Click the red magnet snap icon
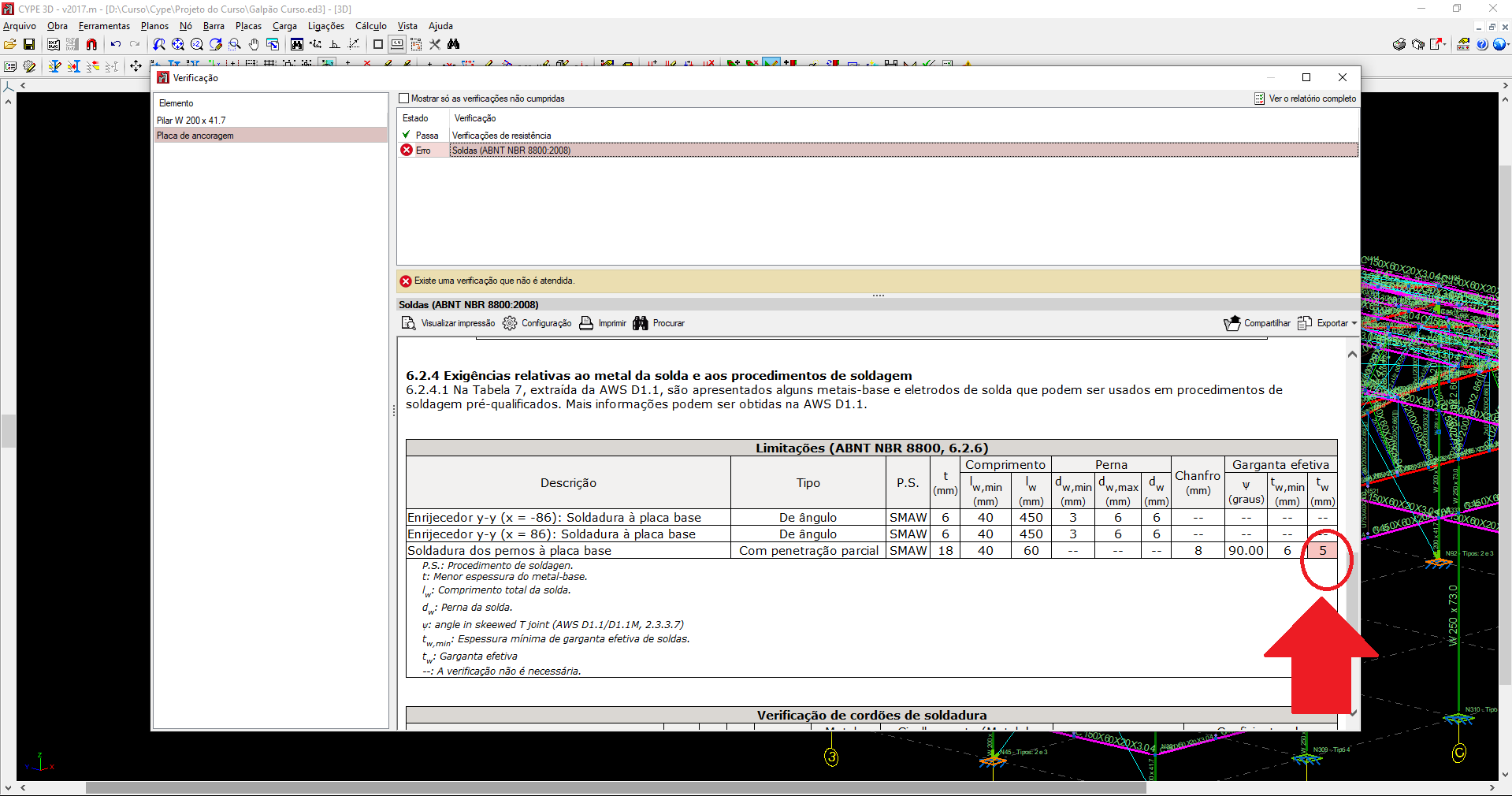 tap(91, 44)
